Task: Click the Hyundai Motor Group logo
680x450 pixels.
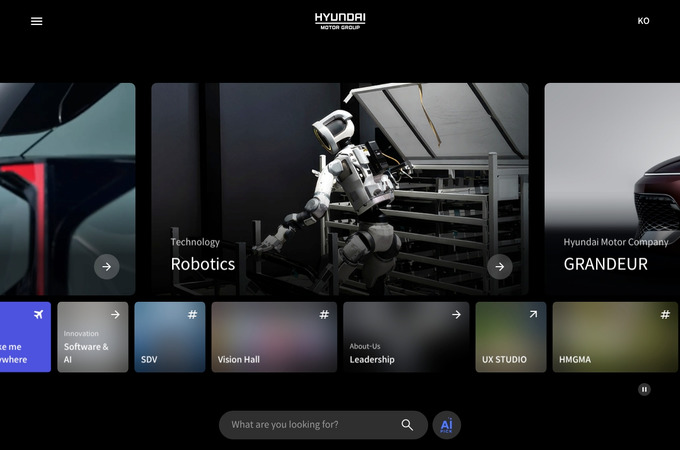Action: point(340,21)
